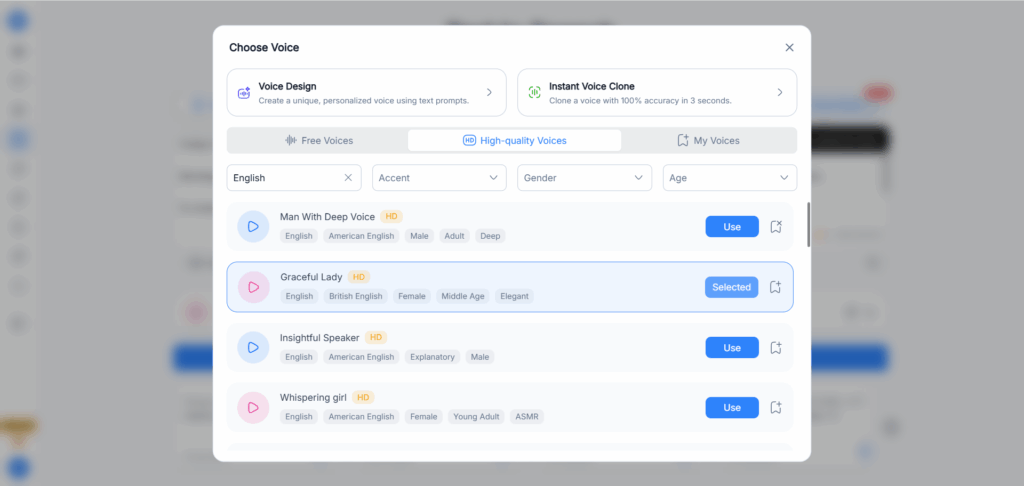Click the HD badge on Insightful Speaker
This screenshot has width=1024, height=486.
(x=376, y=338)
